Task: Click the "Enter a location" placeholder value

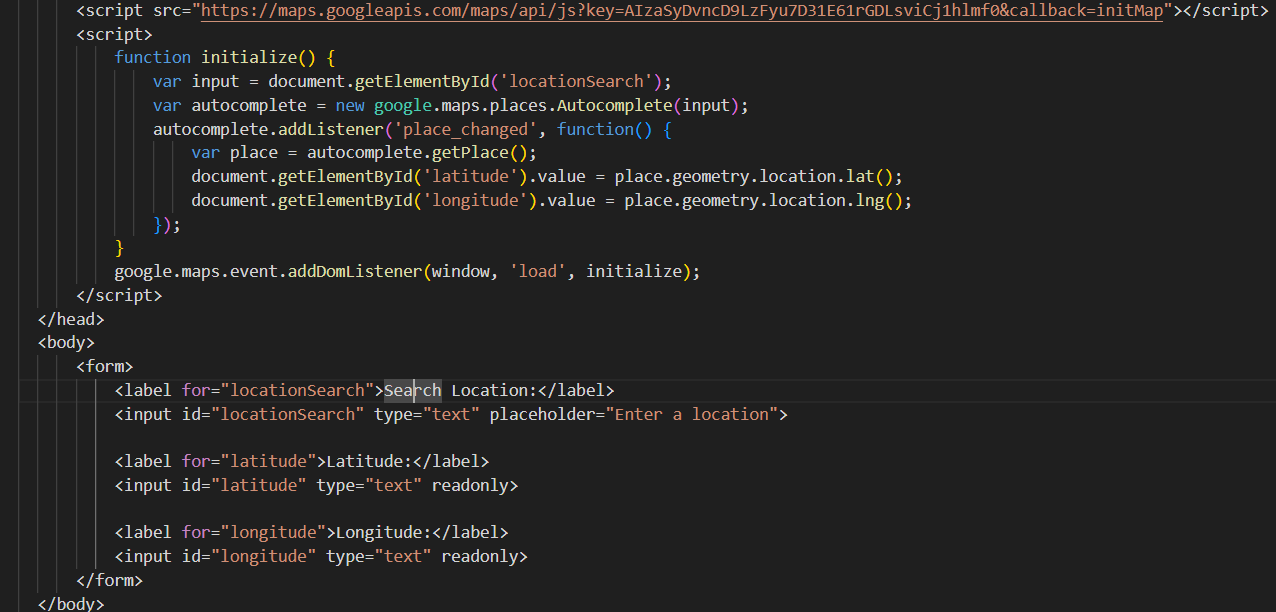Action: [691, 414]
